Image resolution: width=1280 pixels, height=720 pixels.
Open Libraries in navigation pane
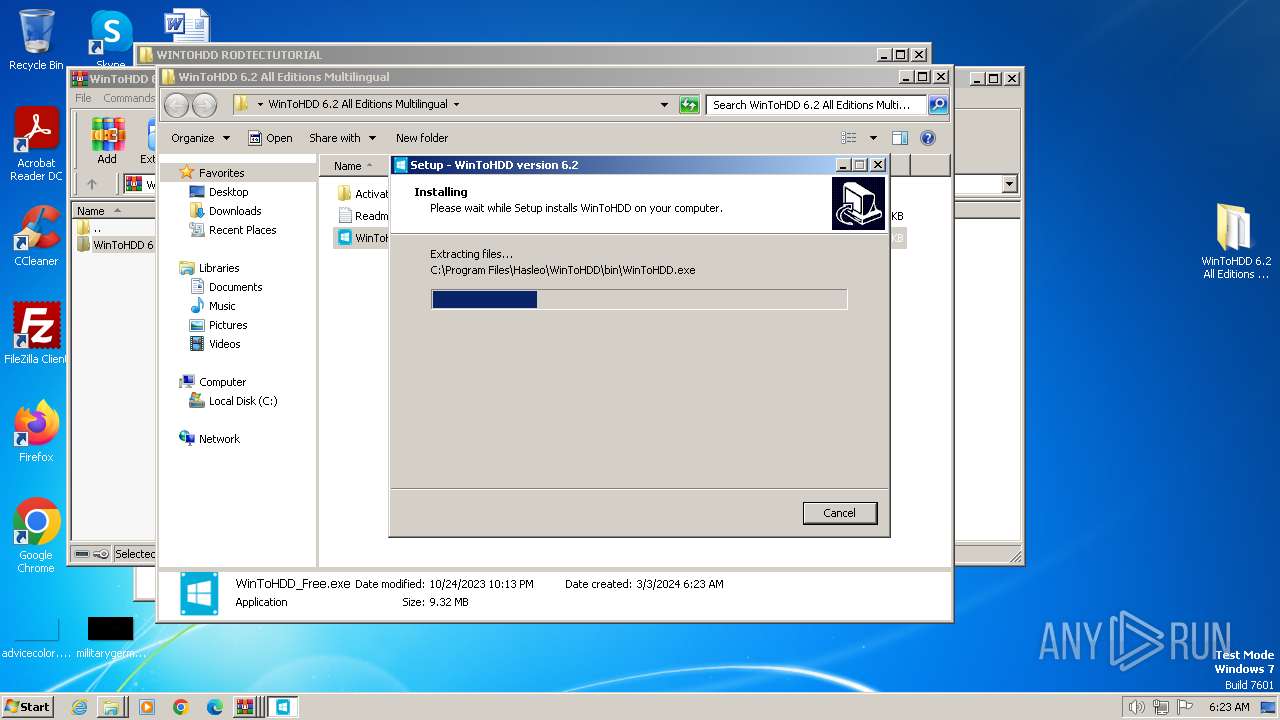click(x=219, y=268)
